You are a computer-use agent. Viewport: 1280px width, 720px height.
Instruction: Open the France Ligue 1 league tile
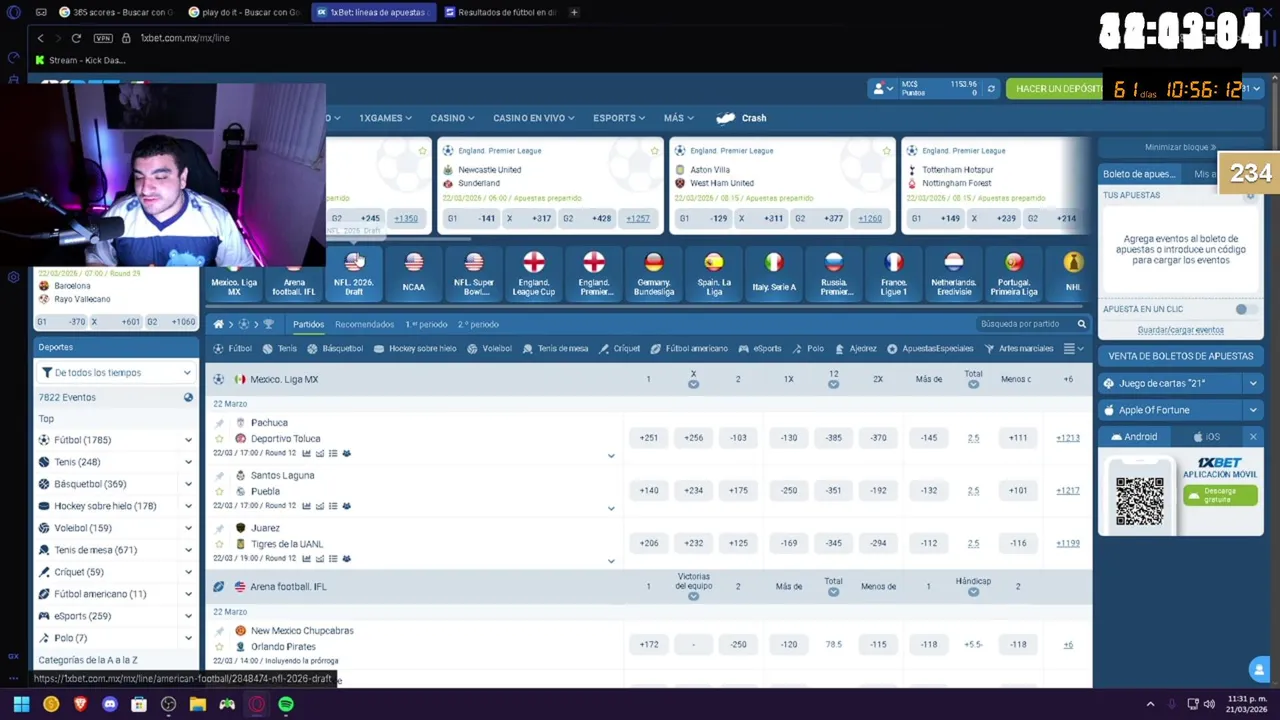click(x=893, y=274)
